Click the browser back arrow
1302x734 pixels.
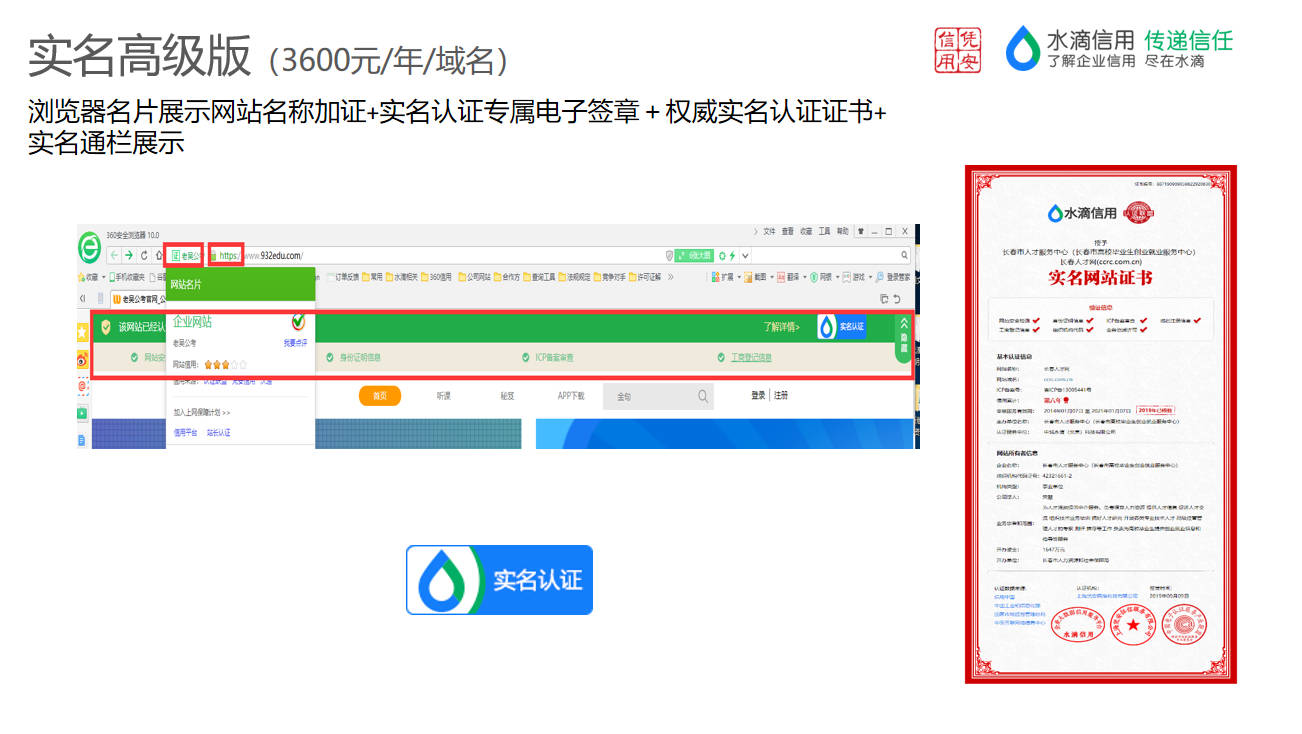coord(114,255)
